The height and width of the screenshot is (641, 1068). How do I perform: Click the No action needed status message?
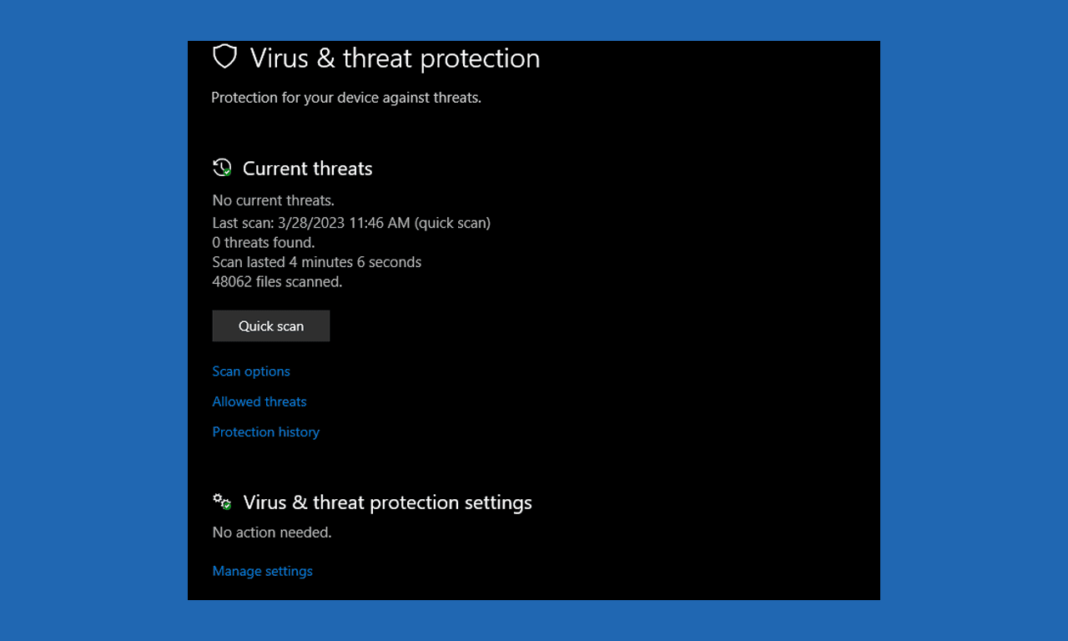[x=271, y=532]
